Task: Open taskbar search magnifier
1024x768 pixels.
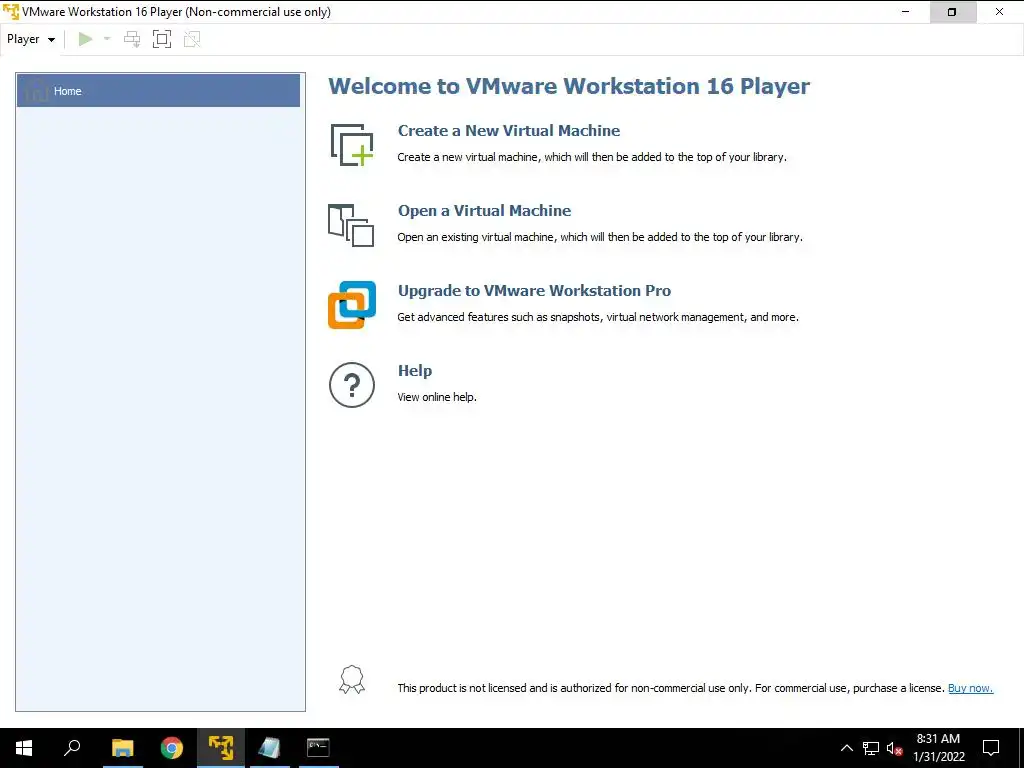Action: tap(72, 748)
